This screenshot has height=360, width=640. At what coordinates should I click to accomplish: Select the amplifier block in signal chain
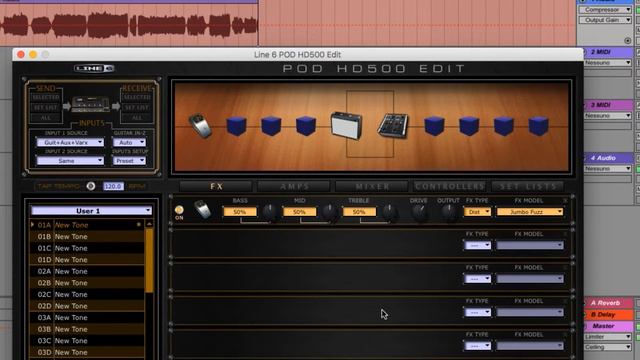point(346,125)
